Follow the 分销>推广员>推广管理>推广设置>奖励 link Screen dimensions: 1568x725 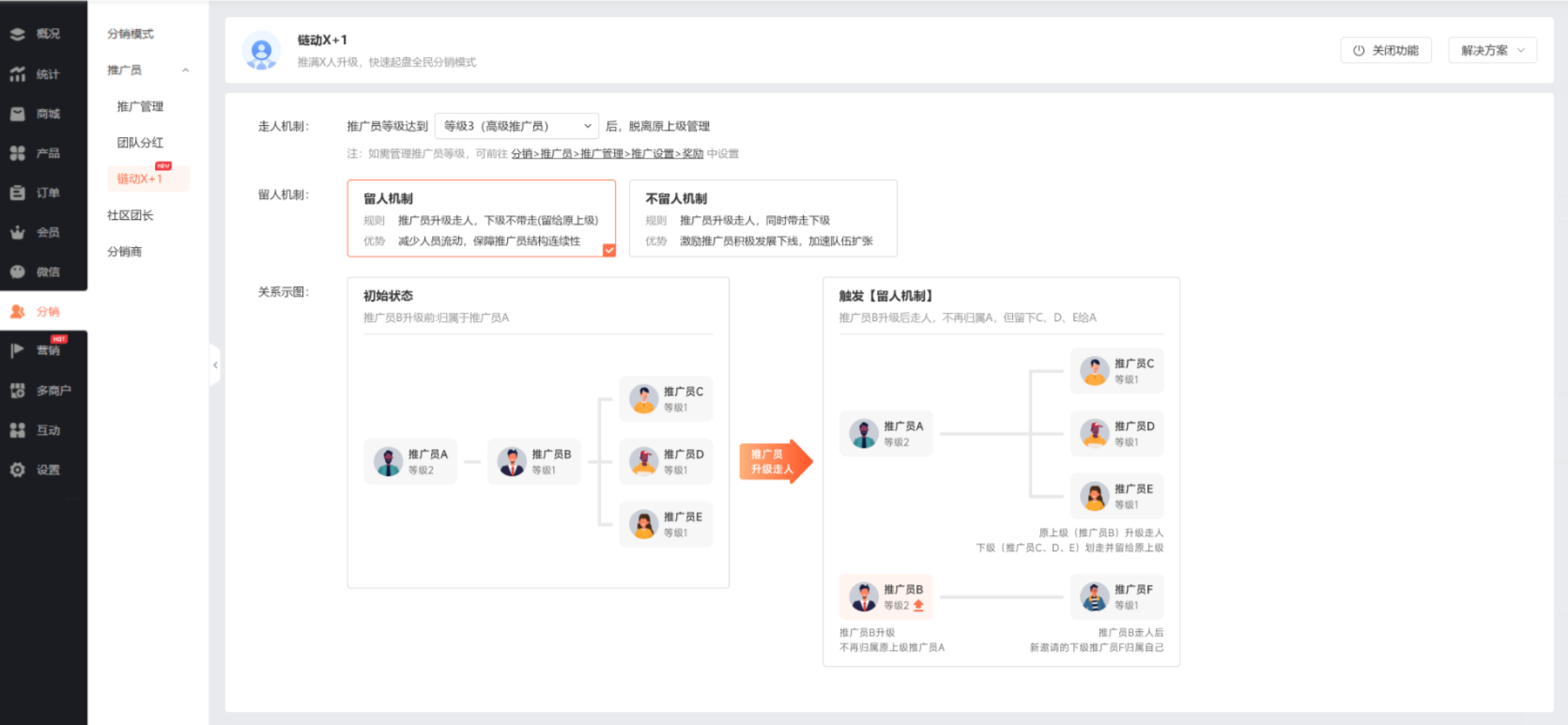click(x=607, y=154)
